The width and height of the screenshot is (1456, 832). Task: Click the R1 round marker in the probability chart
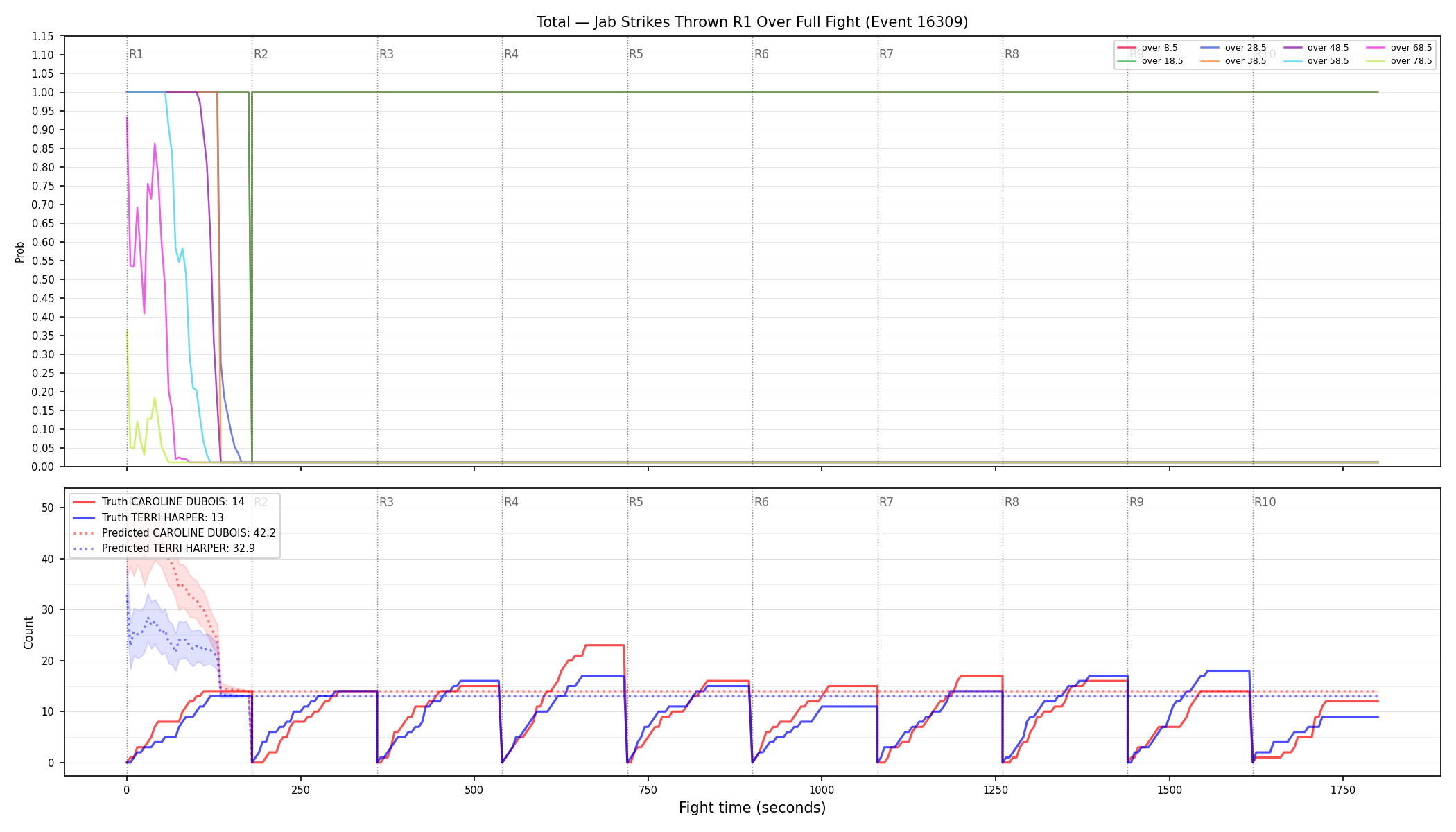pos(136,54)
